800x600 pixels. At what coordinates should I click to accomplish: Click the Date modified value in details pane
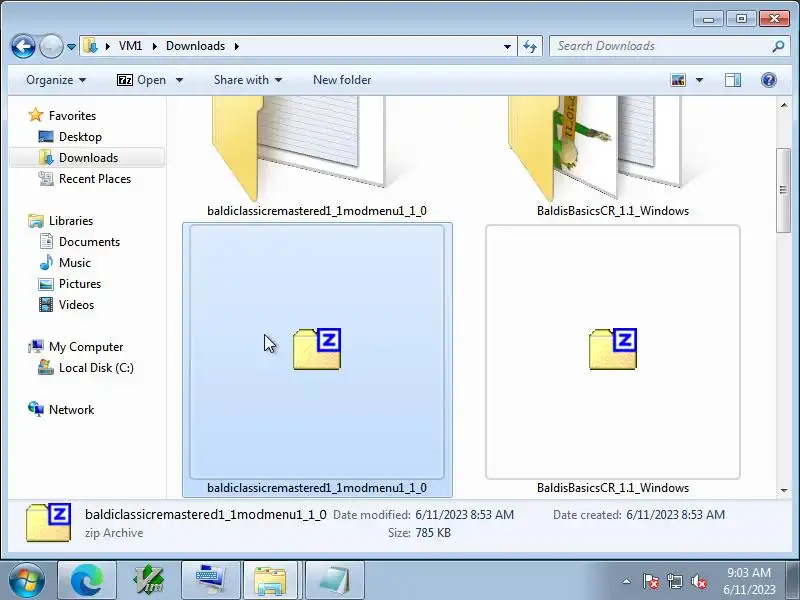tap(464, 515)
